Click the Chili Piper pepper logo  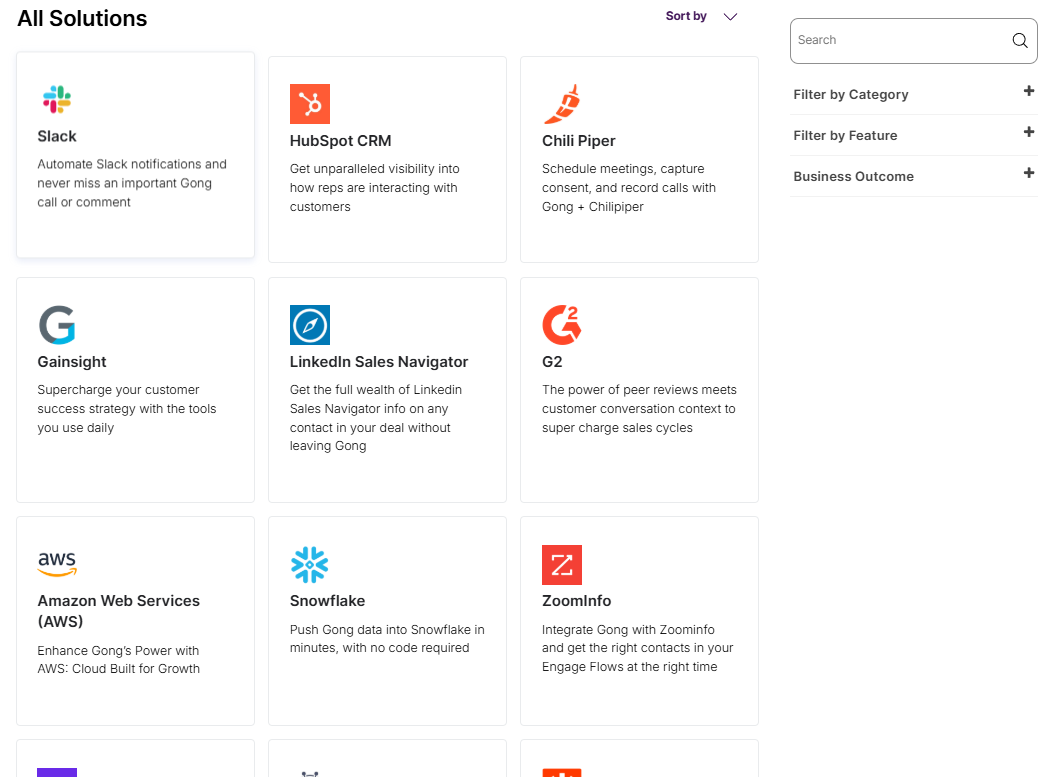coord(562,104)
